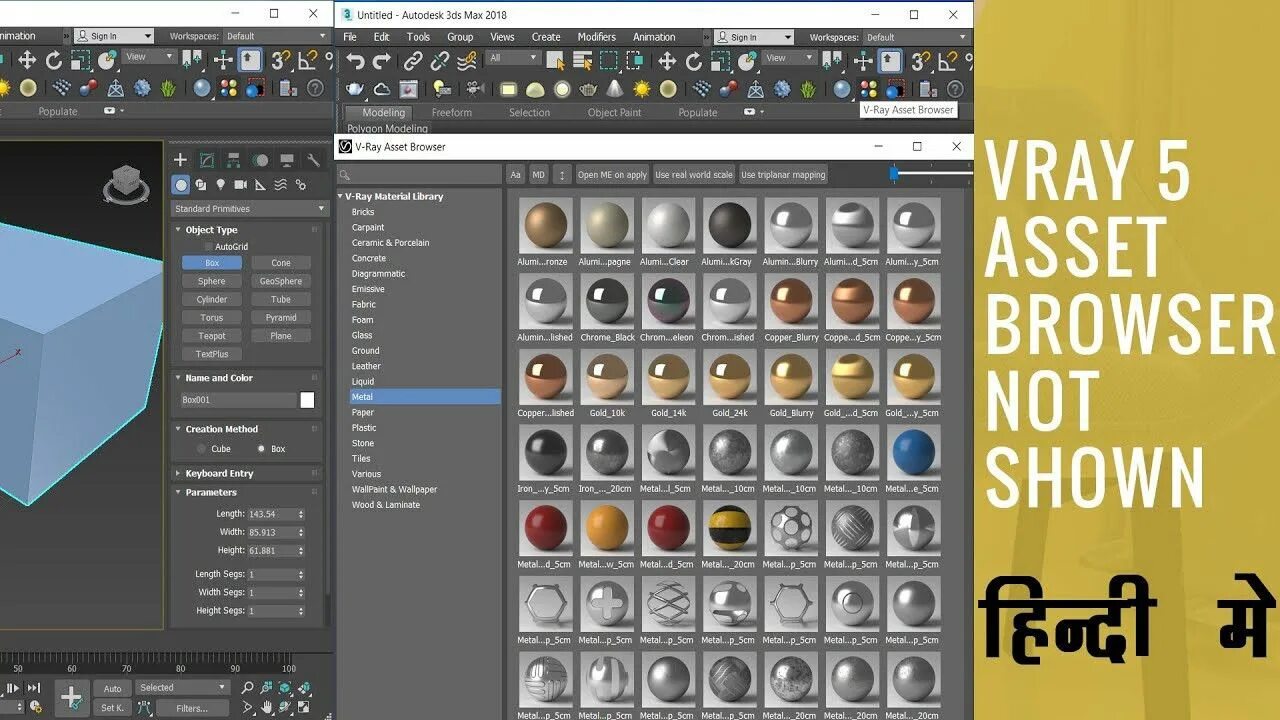1280x720 pixels.
Task: Select the Select and Link chain icon
Action: click(412, 61)
